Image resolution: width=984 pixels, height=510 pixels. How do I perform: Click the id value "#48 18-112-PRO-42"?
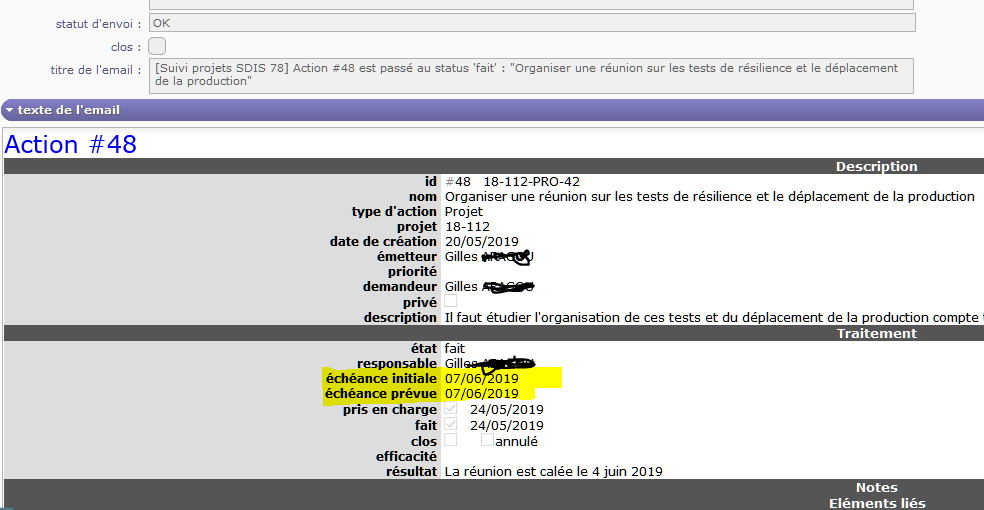pyautogui.click(x=512, y=182)
